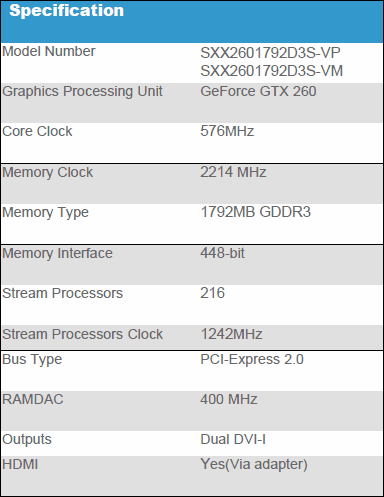Click the Stream Processors count 216
Image resolution: width=384 pixels, height=497 pixels.
[x=212, y=293]
